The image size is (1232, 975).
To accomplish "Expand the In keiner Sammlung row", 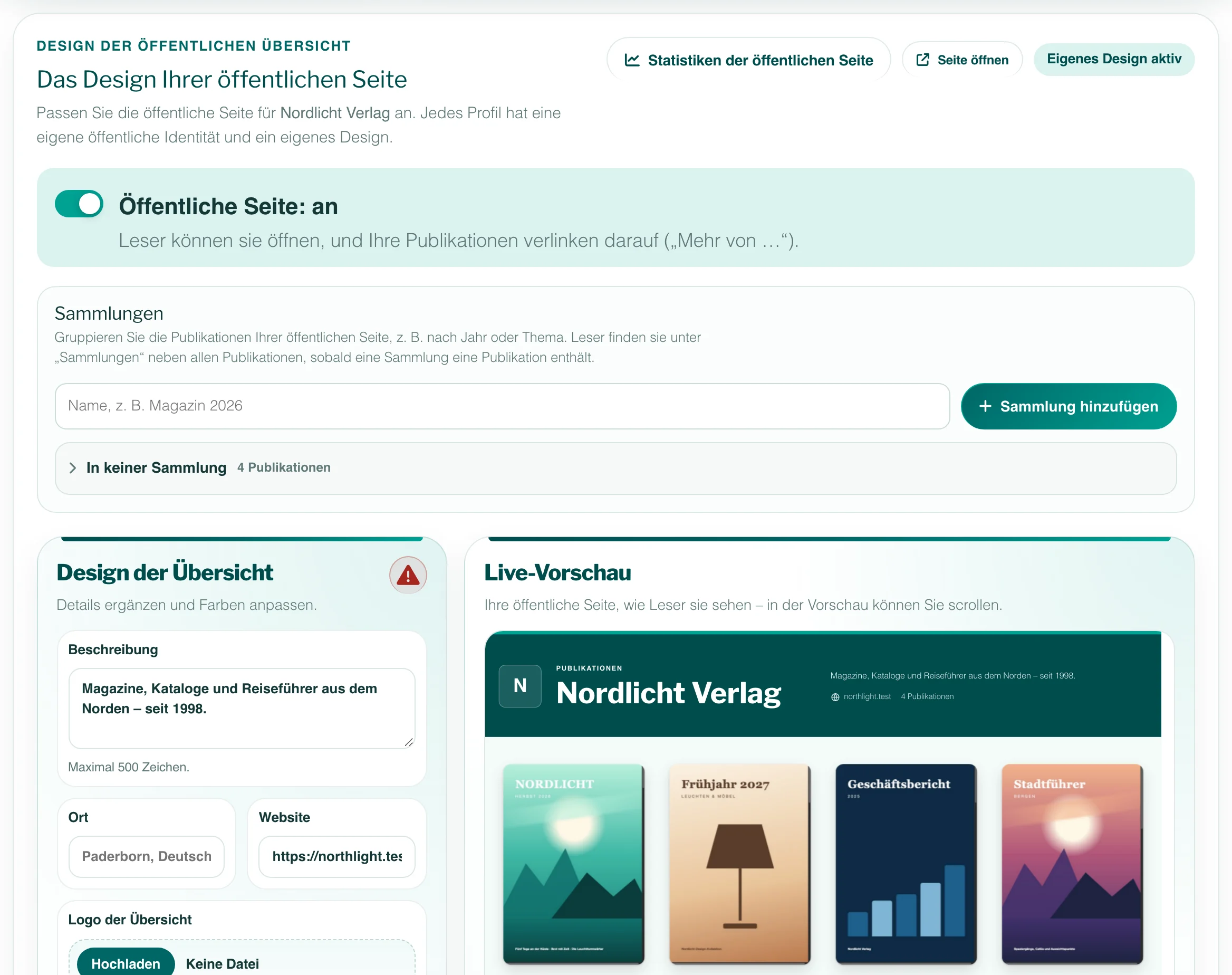I will 615,468.
